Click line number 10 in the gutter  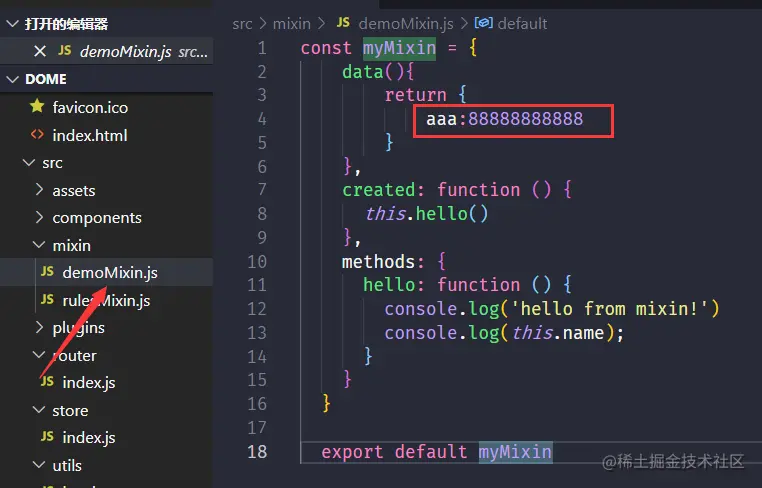[x=257, y=261]
